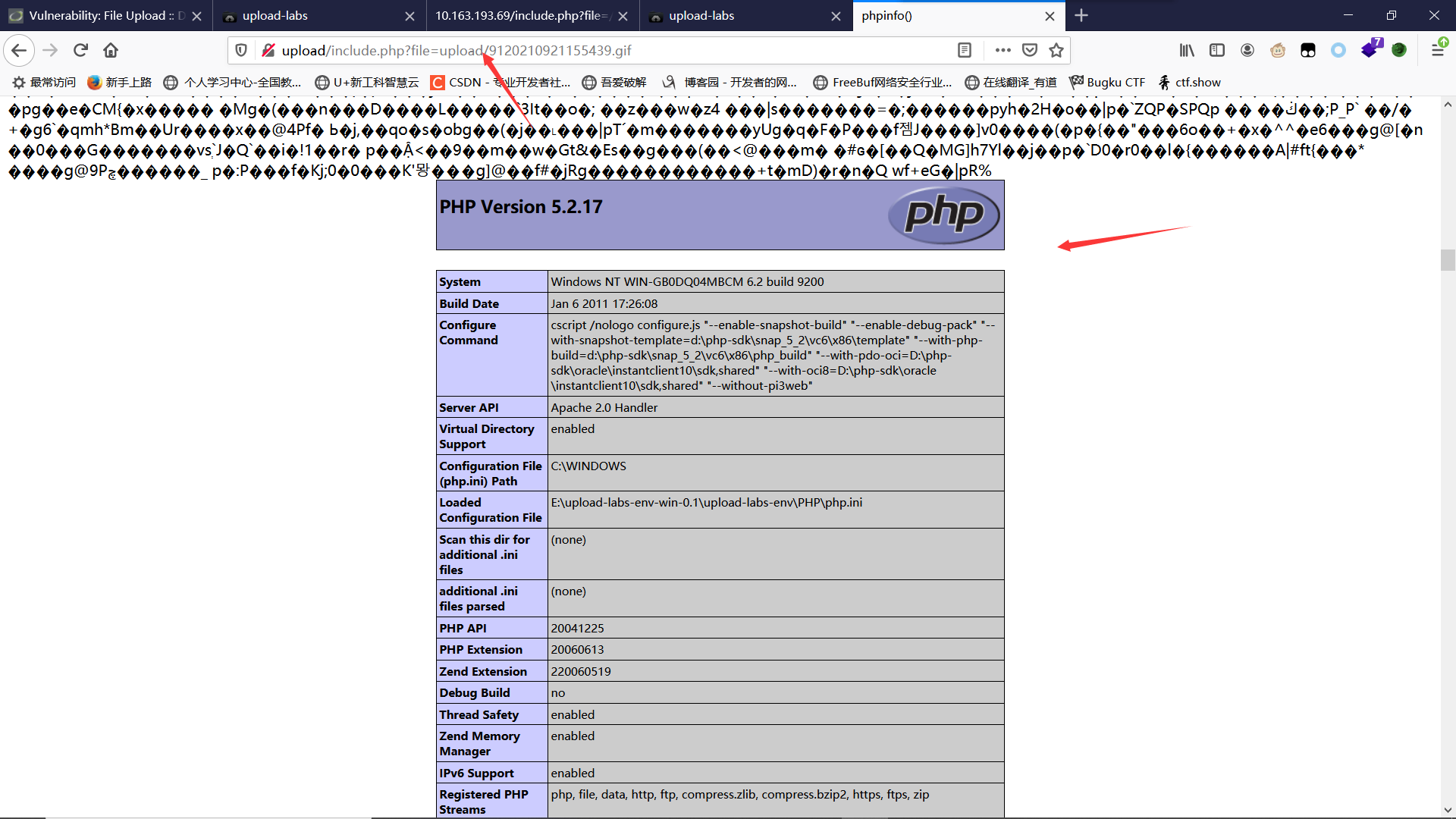Show sidebars icon
Image resolution: width=1456 pixels, height=819 pixels.
[1217, 50]
